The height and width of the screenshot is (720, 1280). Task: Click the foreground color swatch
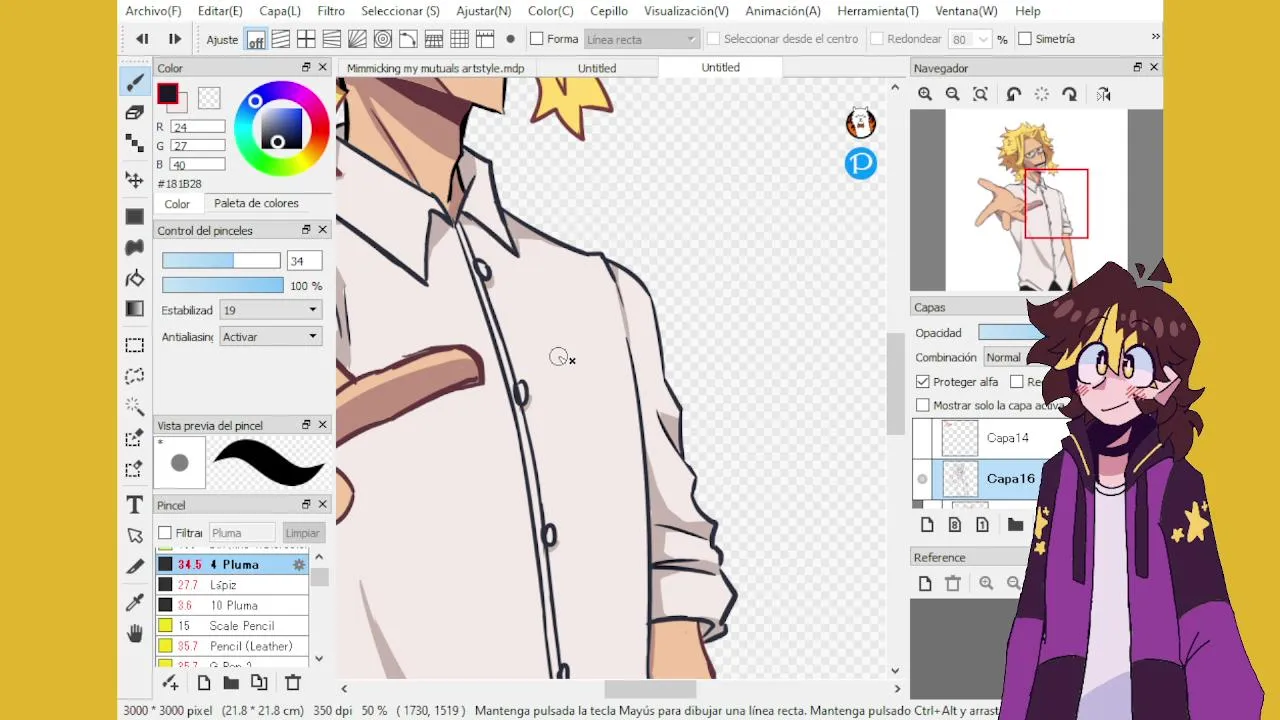[x=167, y=94]
